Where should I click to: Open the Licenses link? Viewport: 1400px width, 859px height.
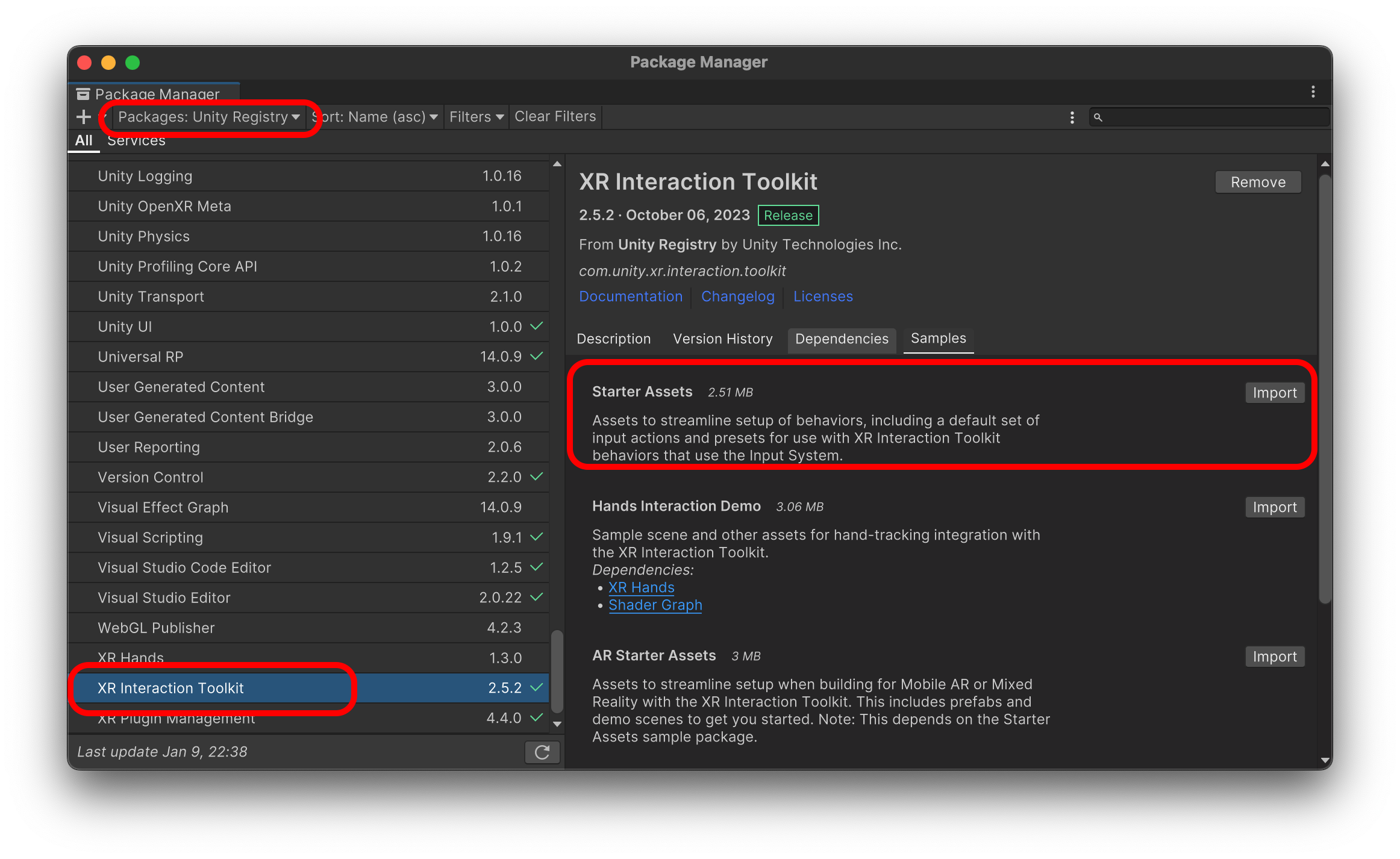click(823, 296)
